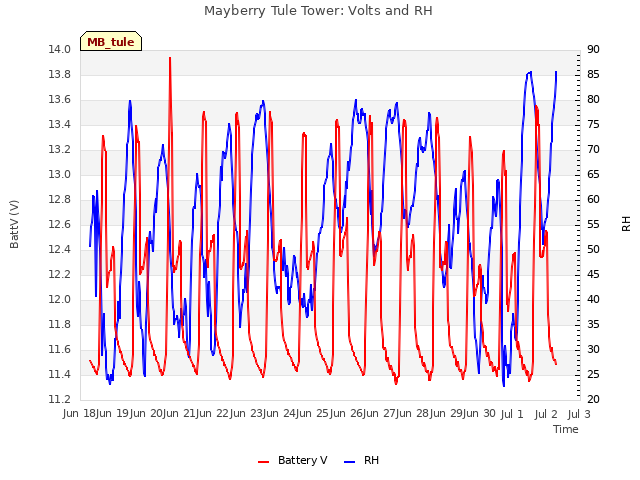
Task: Click the 11.6 voltage axis value
Action: pos(60,349)
